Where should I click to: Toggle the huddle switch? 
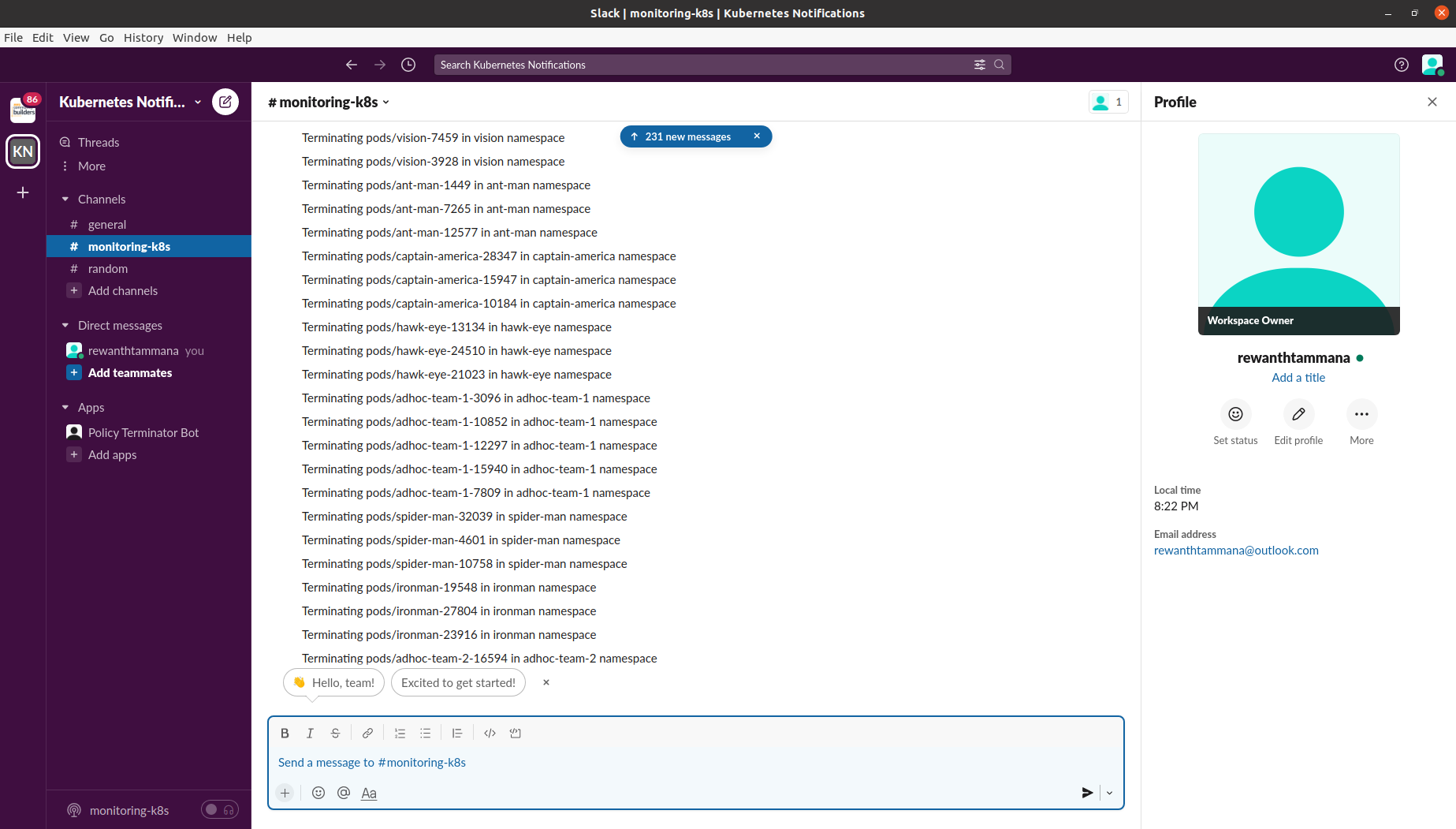click(x=219, y=810)
